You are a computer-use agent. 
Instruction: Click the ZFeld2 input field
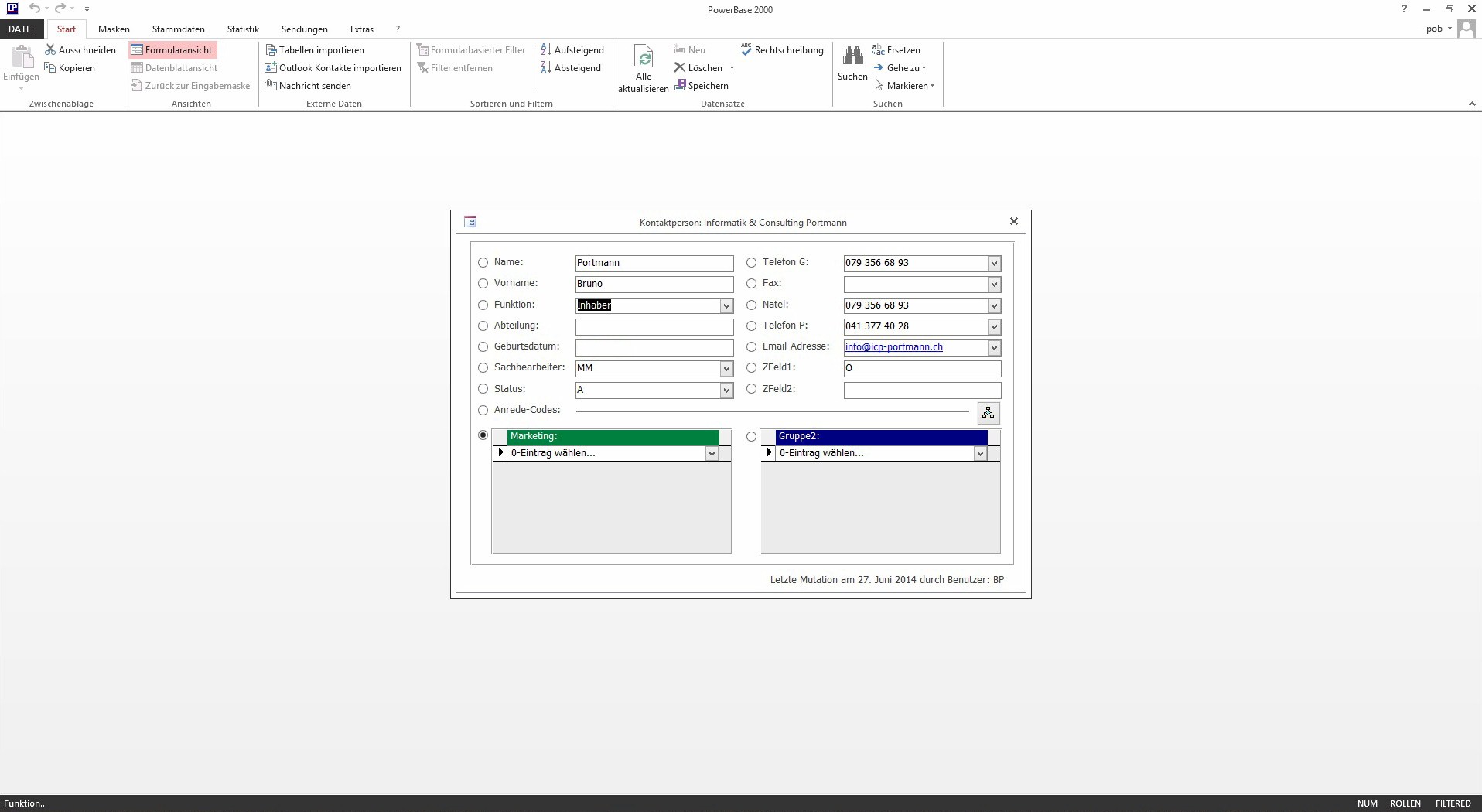pos(922,391)
